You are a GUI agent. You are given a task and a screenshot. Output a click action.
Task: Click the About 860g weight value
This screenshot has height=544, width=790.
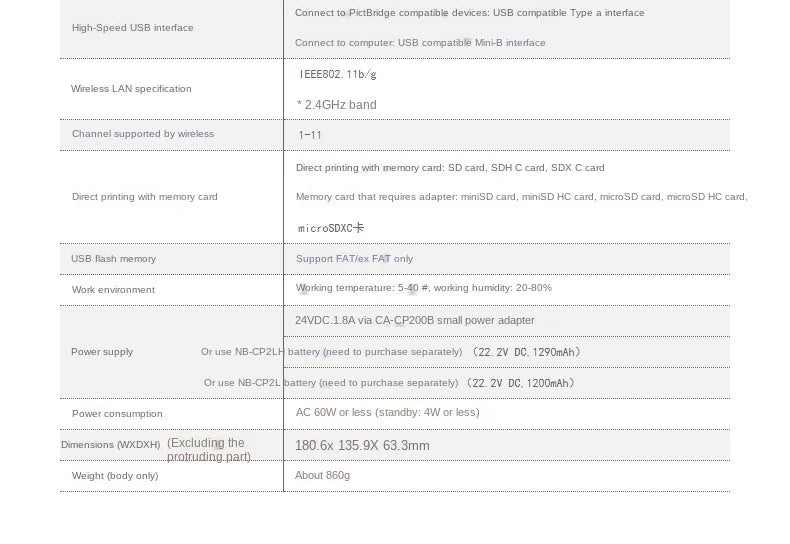click(322, 475)
